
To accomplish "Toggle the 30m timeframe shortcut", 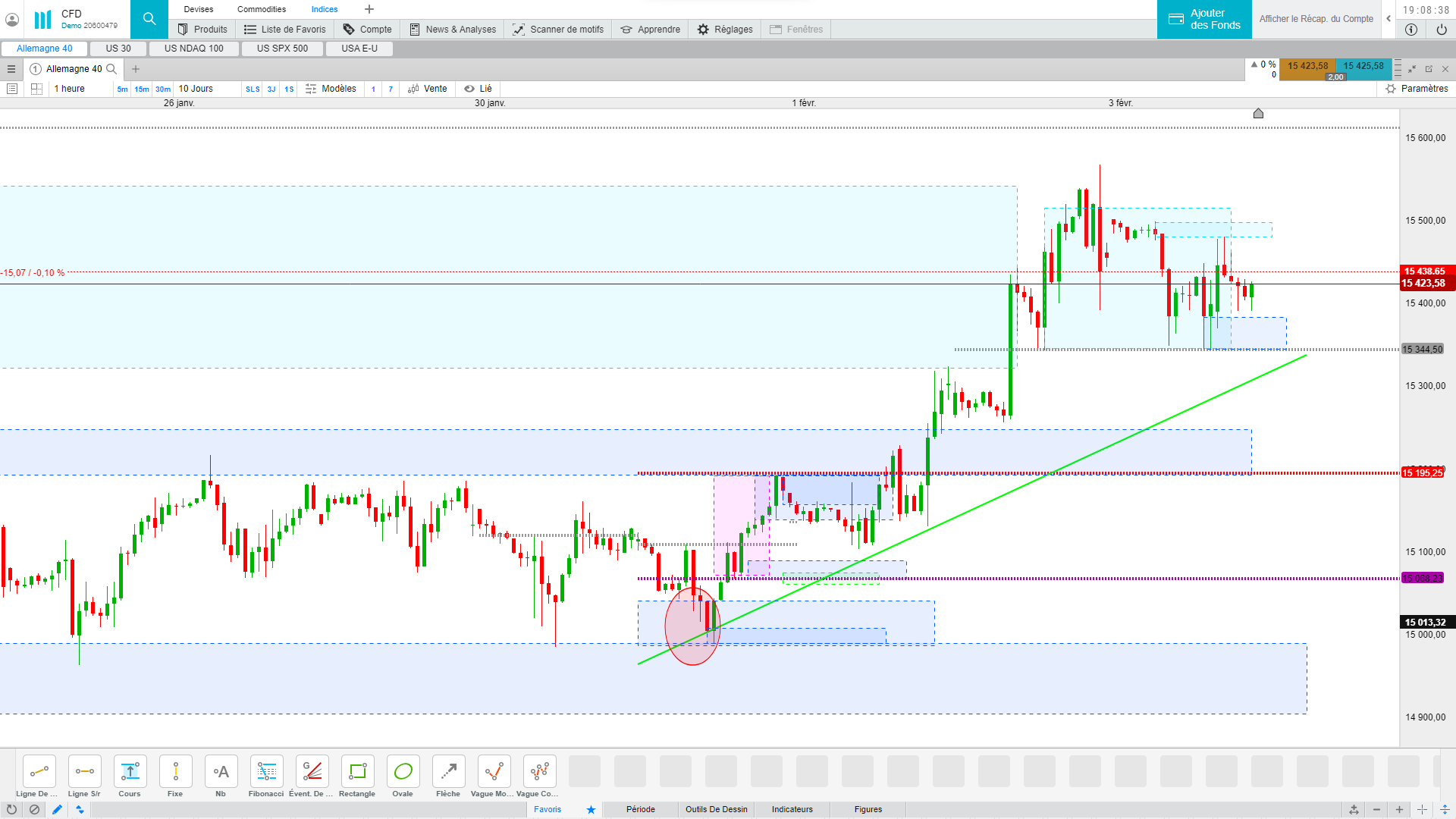I will tap(163, 89).
